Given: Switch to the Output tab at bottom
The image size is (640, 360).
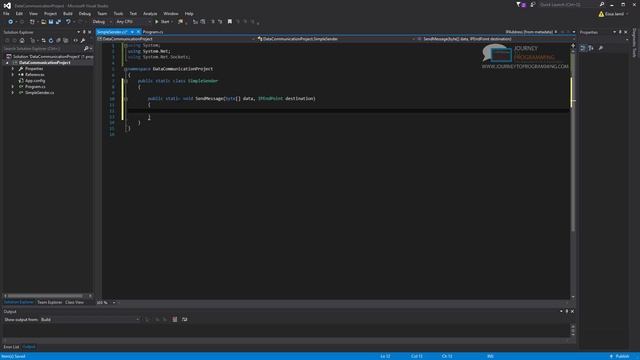Looking at the screenshot, I should [29, 347].
